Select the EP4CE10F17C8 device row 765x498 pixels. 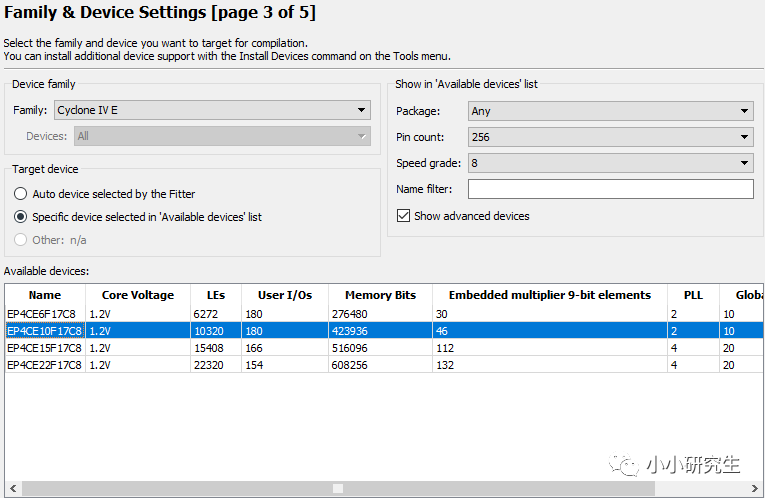pos(46,331)
